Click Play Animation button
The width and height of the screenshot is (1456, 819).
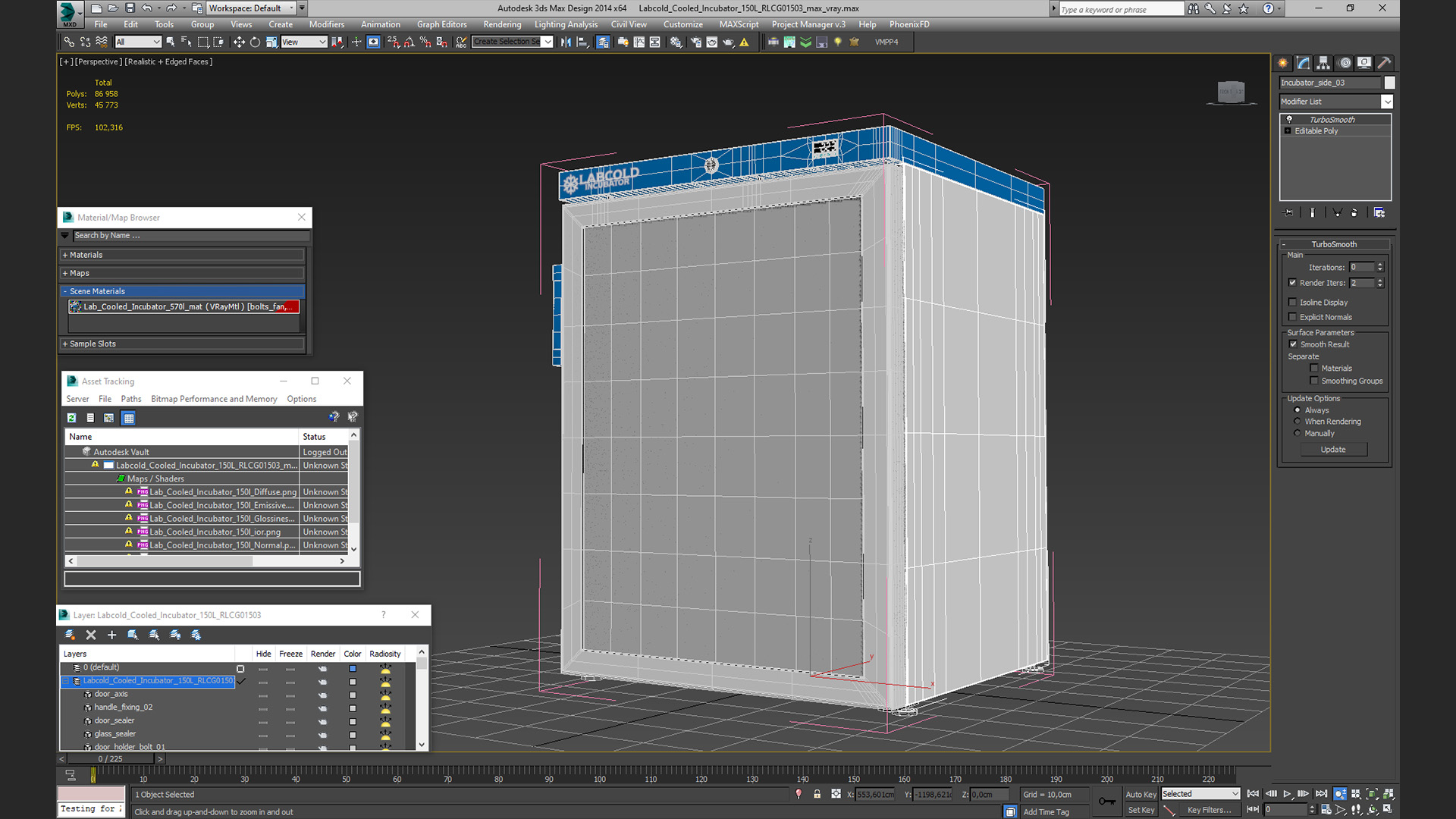coord(1287,794)
